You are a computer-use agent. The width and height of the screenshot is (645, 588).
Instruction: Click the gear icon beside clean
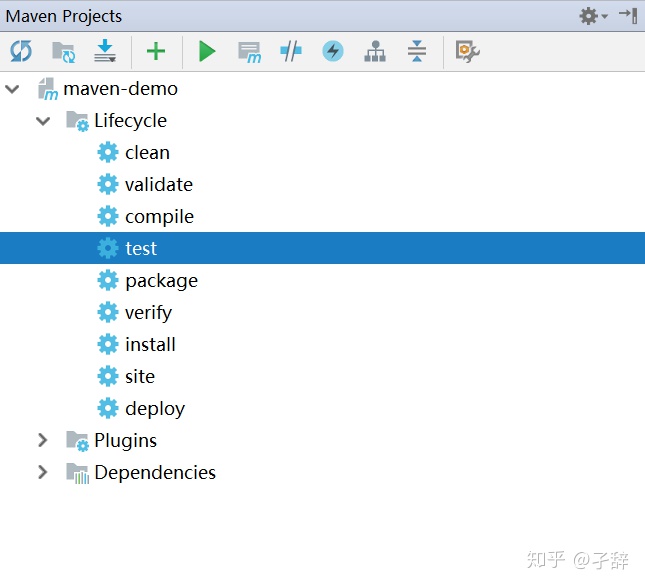tap(108, 153)
